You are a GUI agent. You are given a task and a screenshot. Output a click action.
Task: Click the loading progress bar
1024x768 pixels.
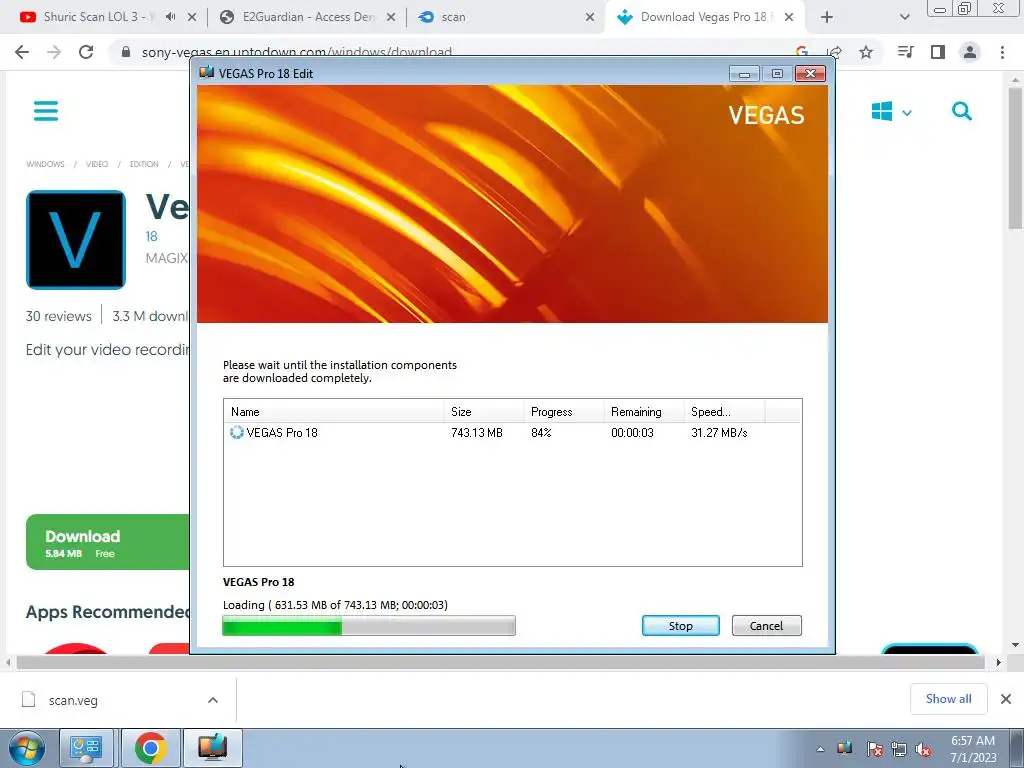click(369, 626)
